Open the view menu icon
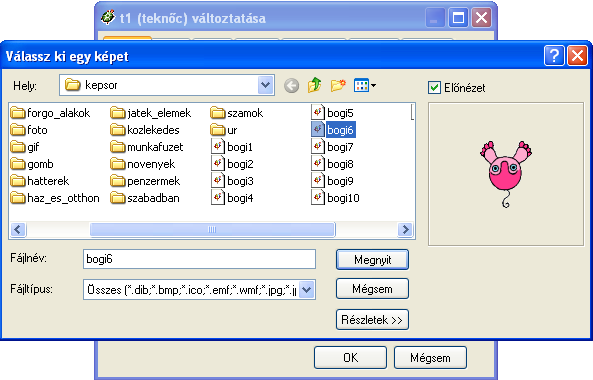 pyautogui.click(x=365, y=85)
